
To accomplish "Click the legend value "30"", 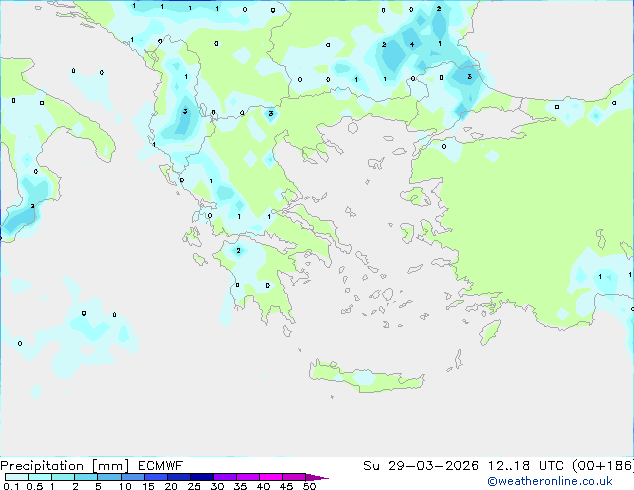I will click(217, 486).
